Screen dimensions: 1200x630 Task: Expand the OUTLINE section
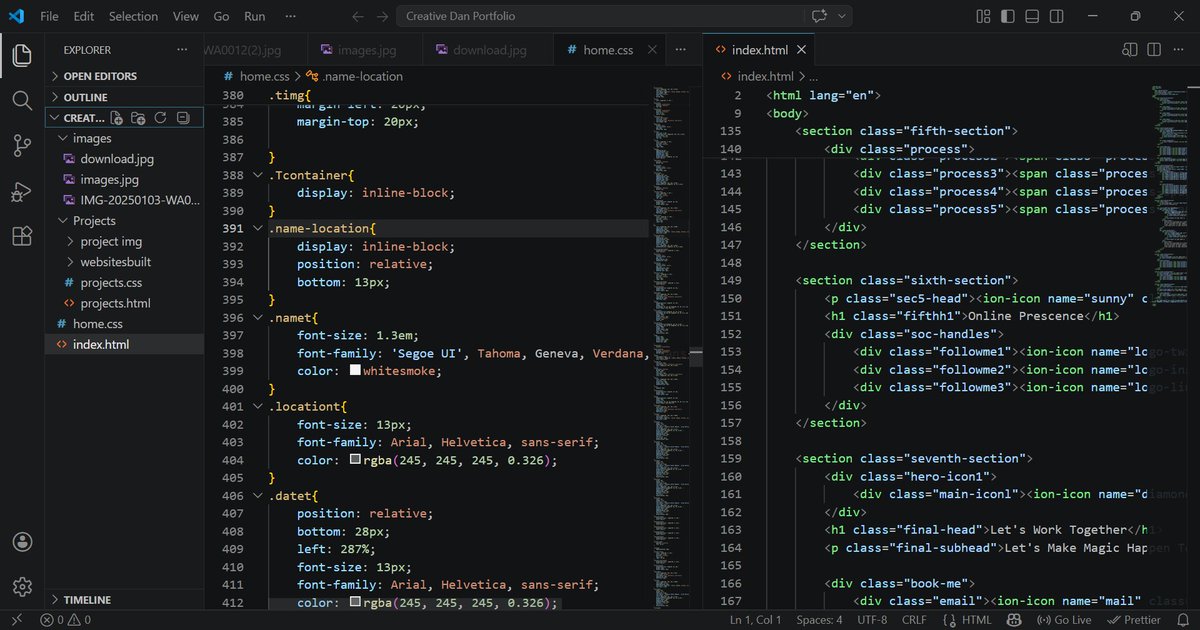coord(124,97)
